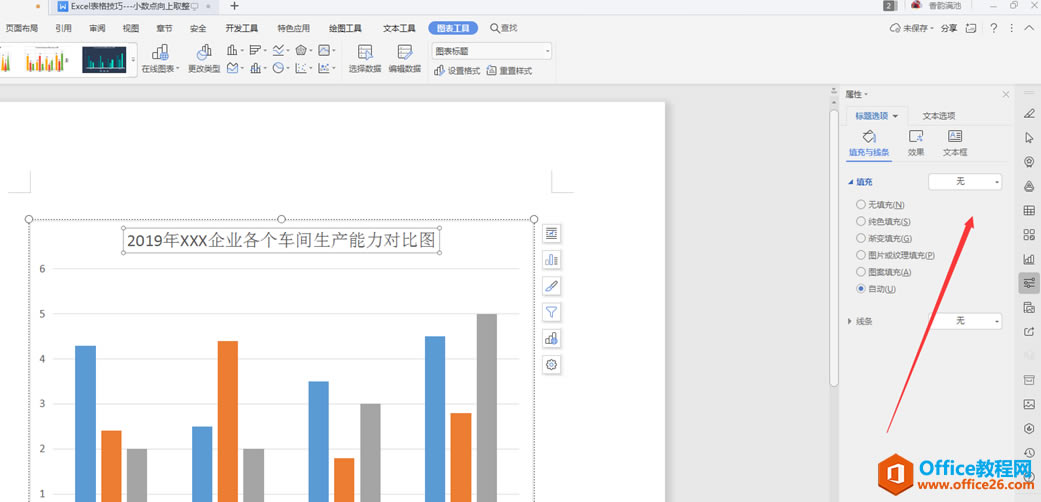Select 无填充(N) no fill option
The width and height of the screenshot is (1041, 502).
point(880,205)
